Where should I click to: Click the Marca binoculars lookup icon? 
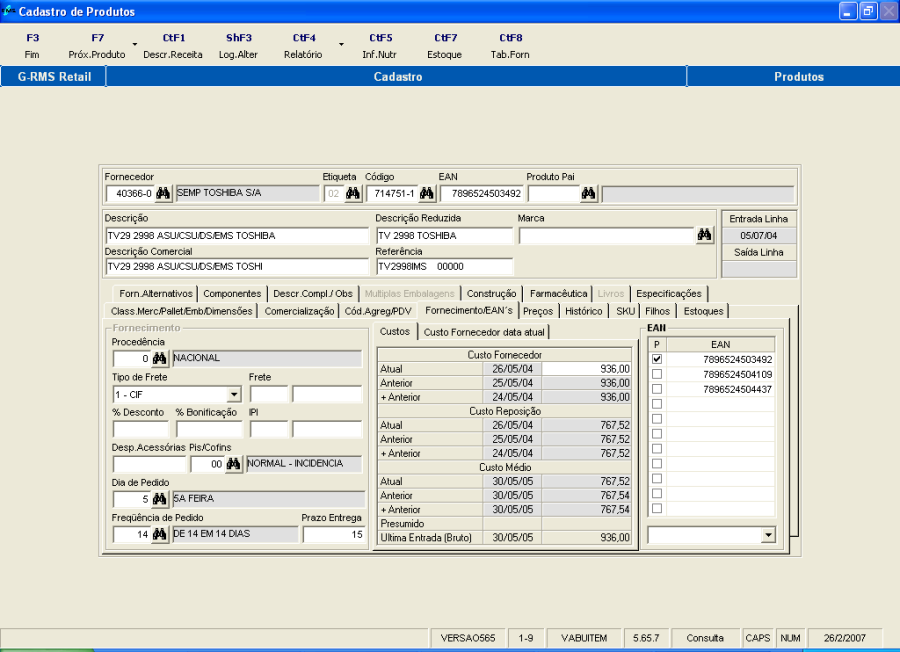[x=704, y=235]
